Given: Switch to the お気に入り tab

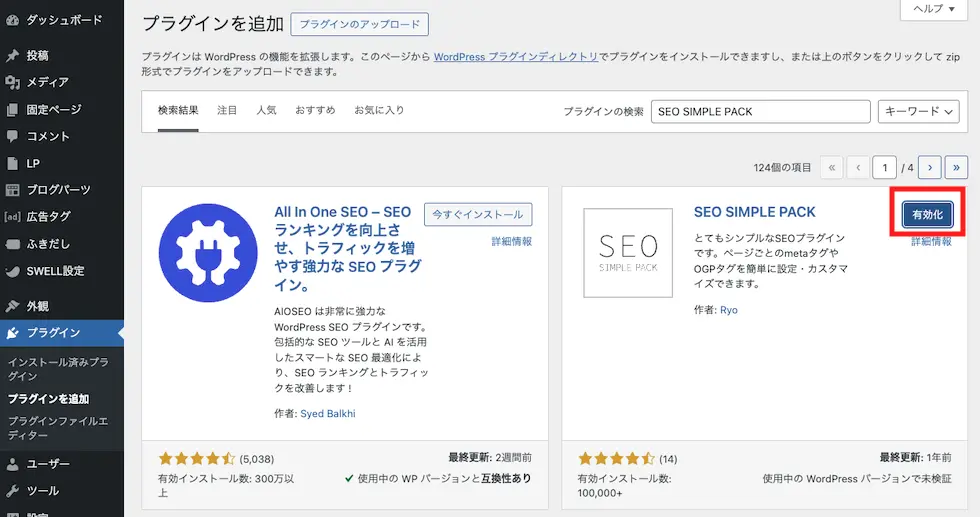Looking at the screenshot, I should click(379, 111).
